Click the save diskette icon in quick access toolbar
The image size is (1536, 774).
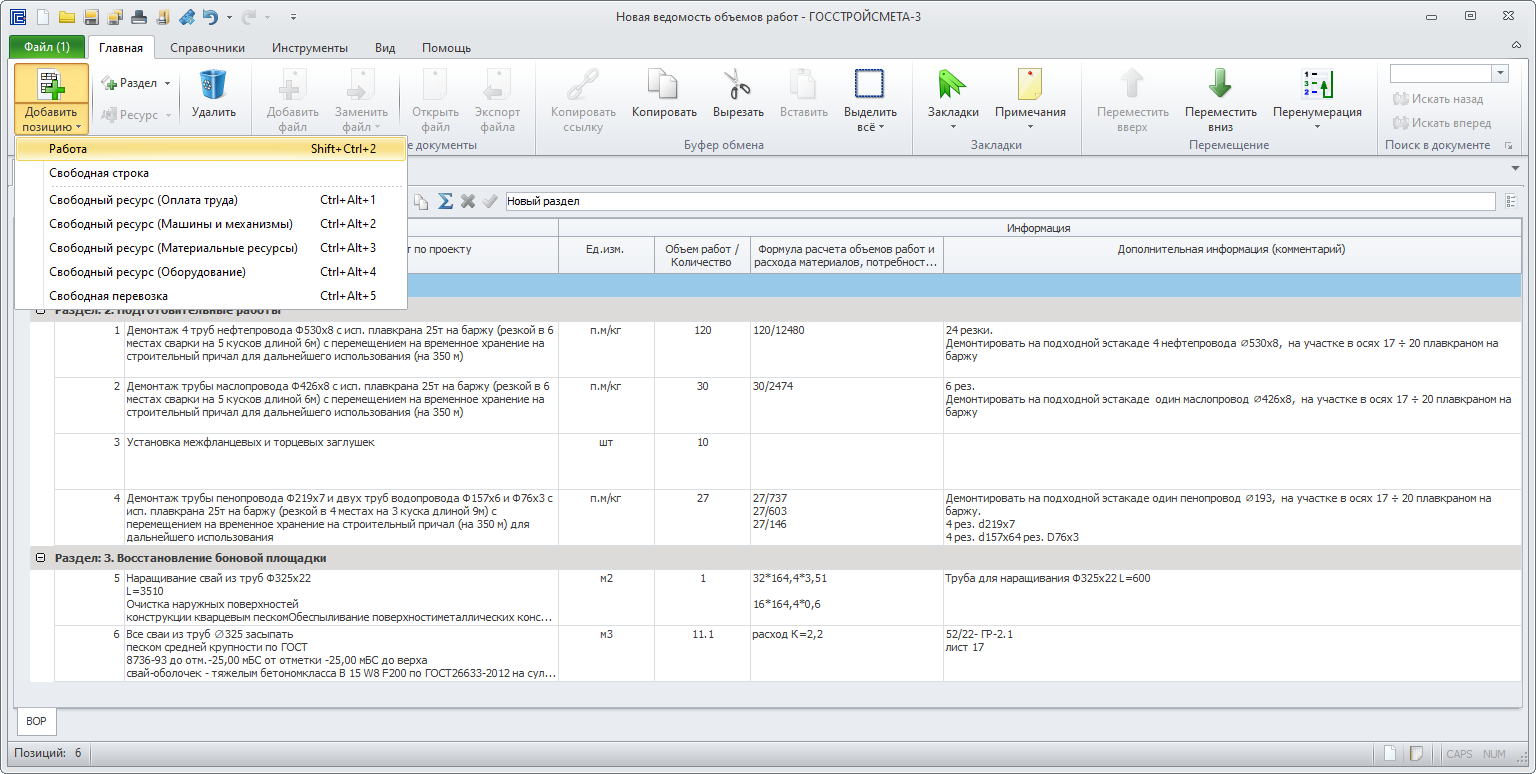(x=91, y=17)
